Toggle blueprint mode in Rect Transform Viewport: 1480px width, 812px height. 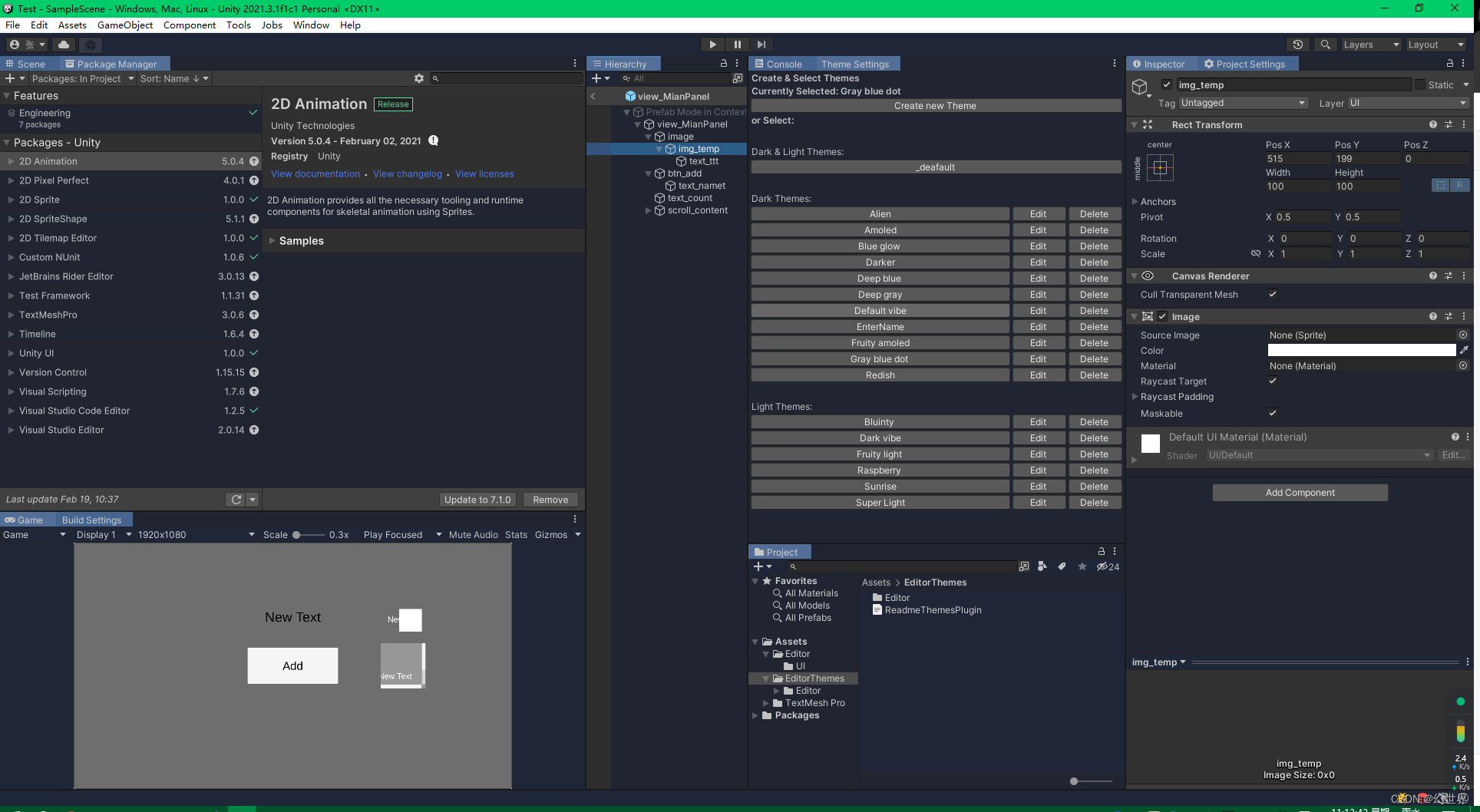pos(1441,185)
